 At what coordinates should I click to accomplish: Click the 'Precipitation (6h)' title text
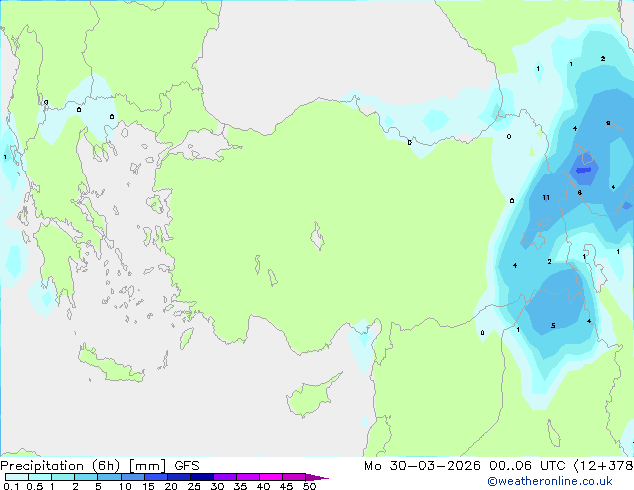[x=60, y=466]
